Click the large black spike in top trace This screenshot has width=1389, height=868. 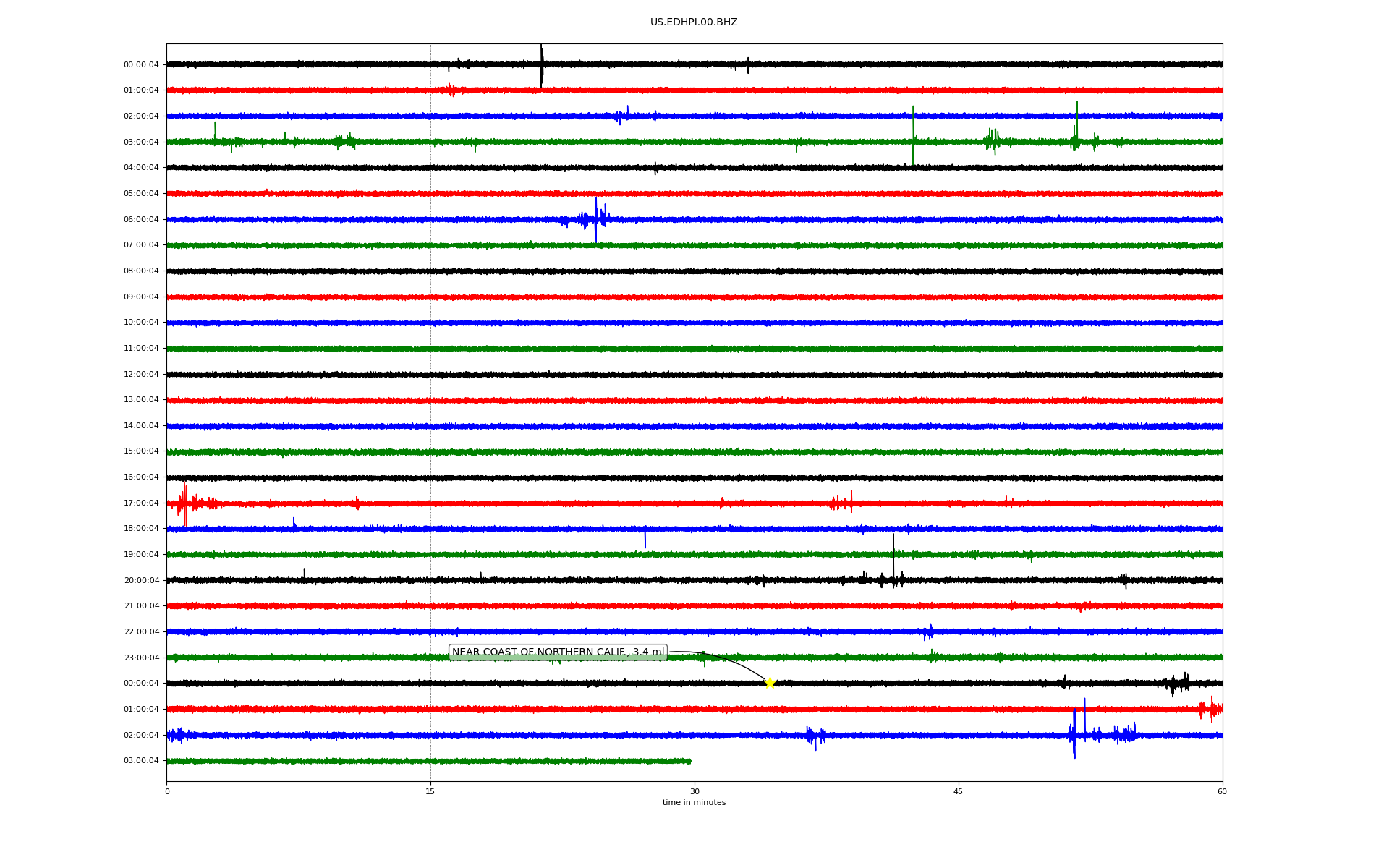coord(541,65)
